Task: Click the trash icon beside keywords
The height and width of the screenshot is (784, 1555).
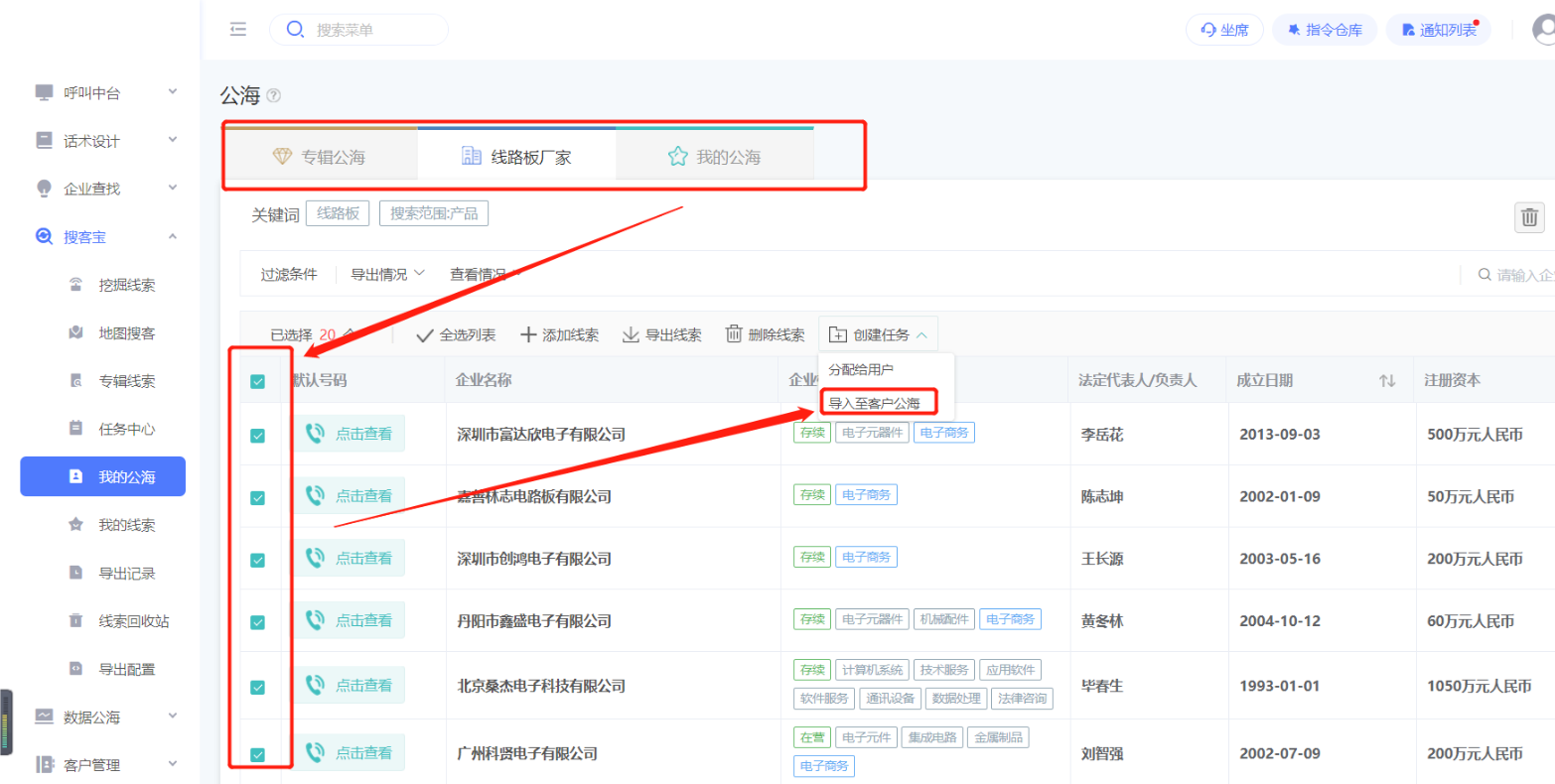Action: [x=1529, y=217]
